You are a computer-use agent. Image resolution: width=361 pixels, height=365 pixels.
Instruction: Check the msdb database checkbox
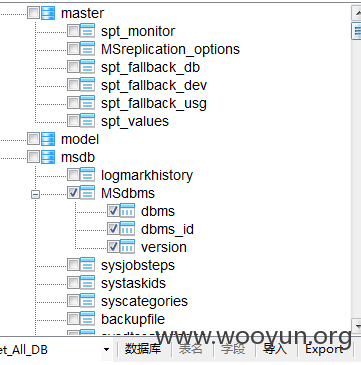coord(33,157)
